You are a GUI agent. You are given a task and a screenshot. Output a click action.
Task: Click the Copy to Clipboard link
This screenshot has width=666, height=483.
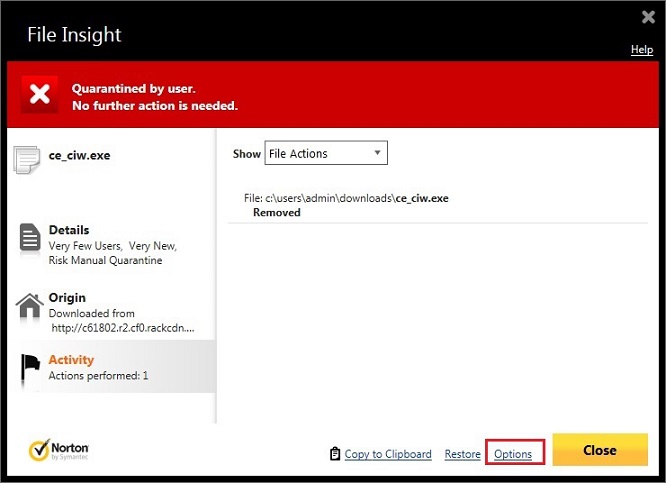tap(388, 454)
